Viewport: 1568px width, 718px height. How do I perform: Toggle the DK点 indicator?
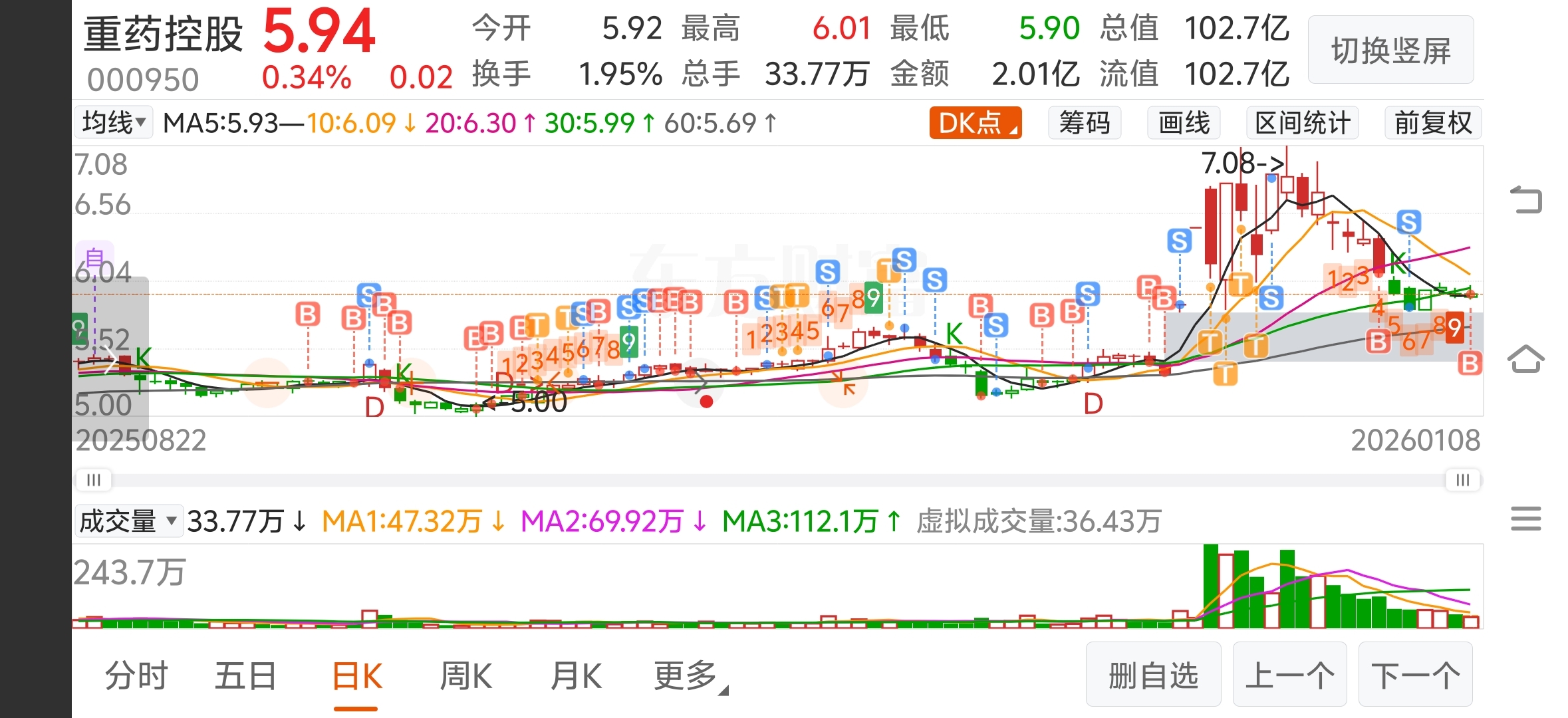click(975, 123)
